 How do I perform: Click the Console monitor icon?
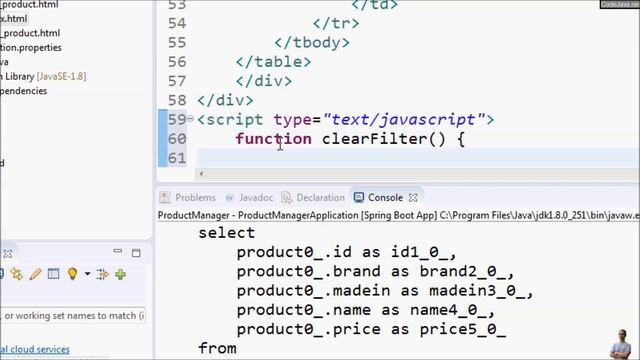coord(359,198)
